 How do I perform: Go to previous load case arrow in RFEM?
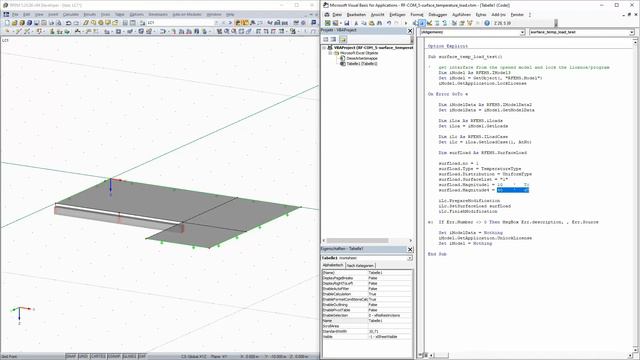click(223, 23)
